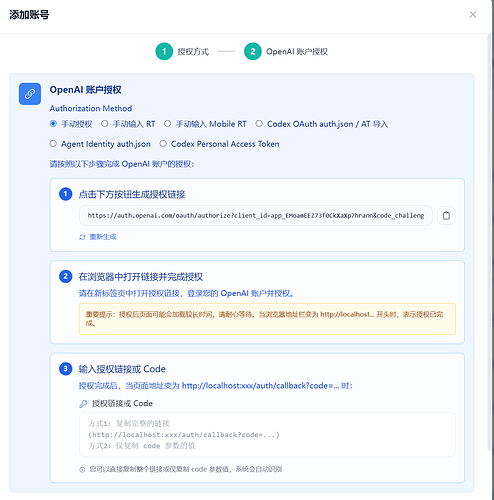The image size is (494, 500).
Task: Choose 手动输入 Mobile RT option
Action: click(x=167, y=124)
